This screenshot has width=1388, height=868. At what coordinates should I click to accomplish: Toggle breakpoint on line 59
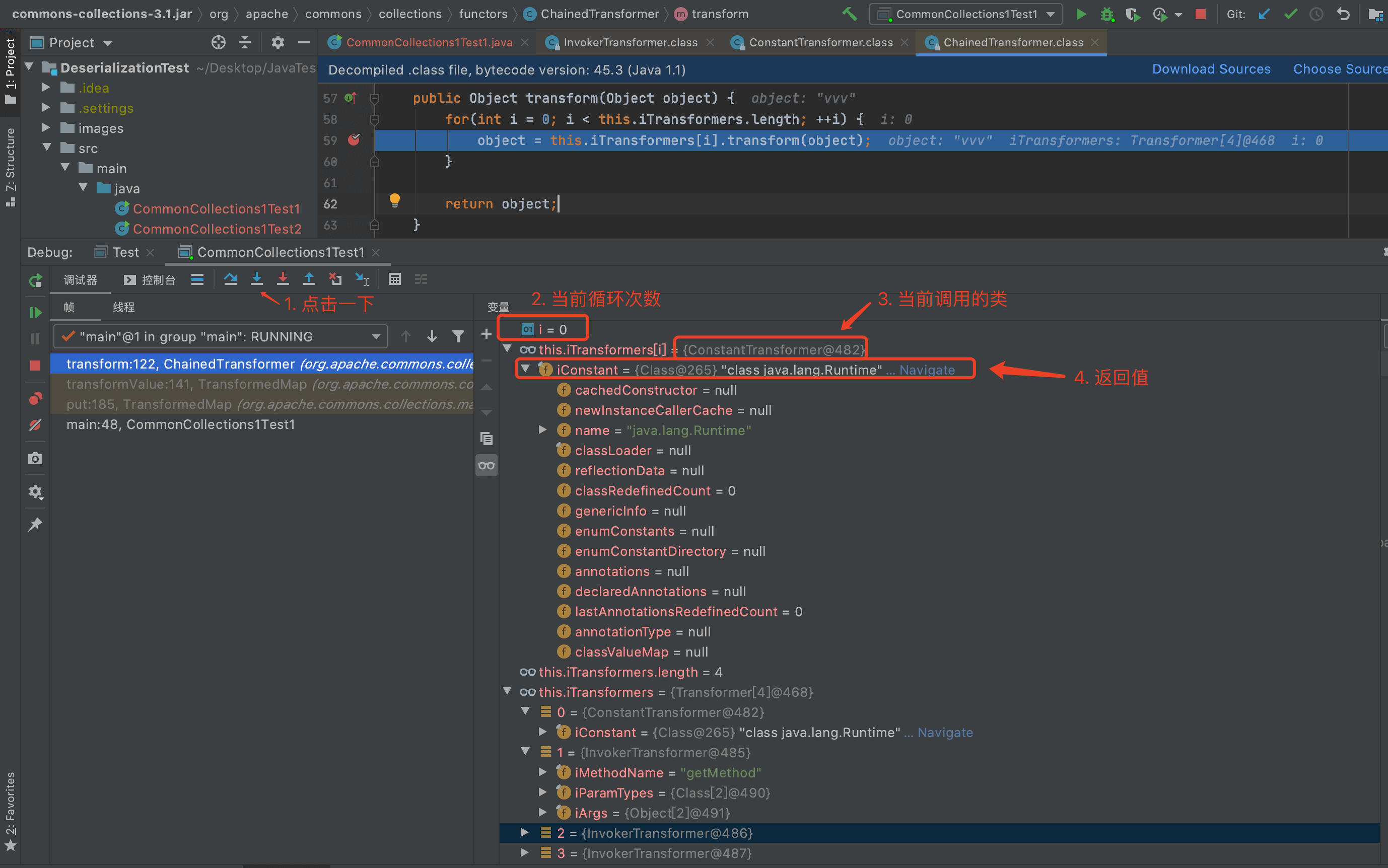coord(354,140)
